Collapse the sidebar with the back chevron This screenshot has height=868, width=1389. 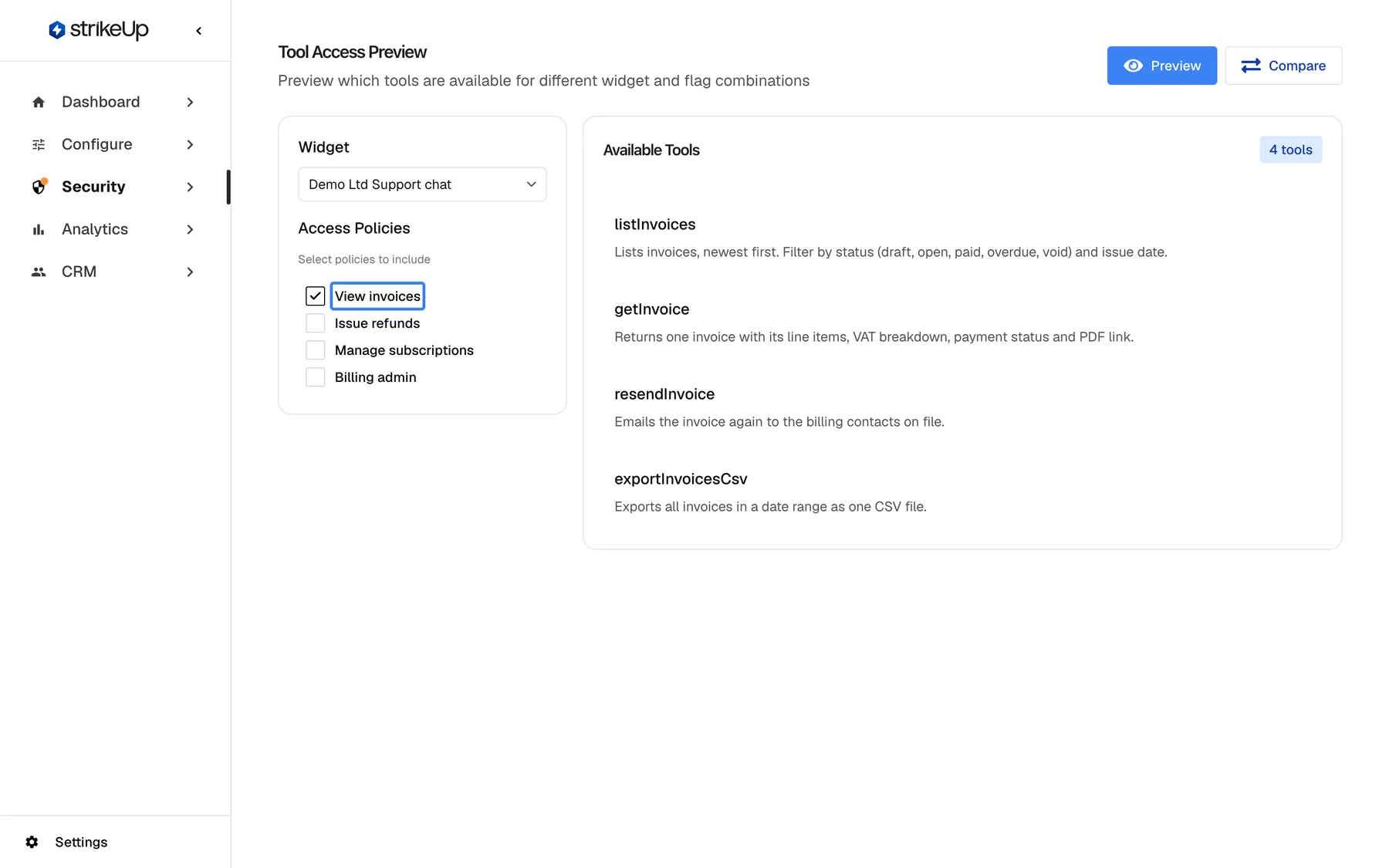click(199, 31)
